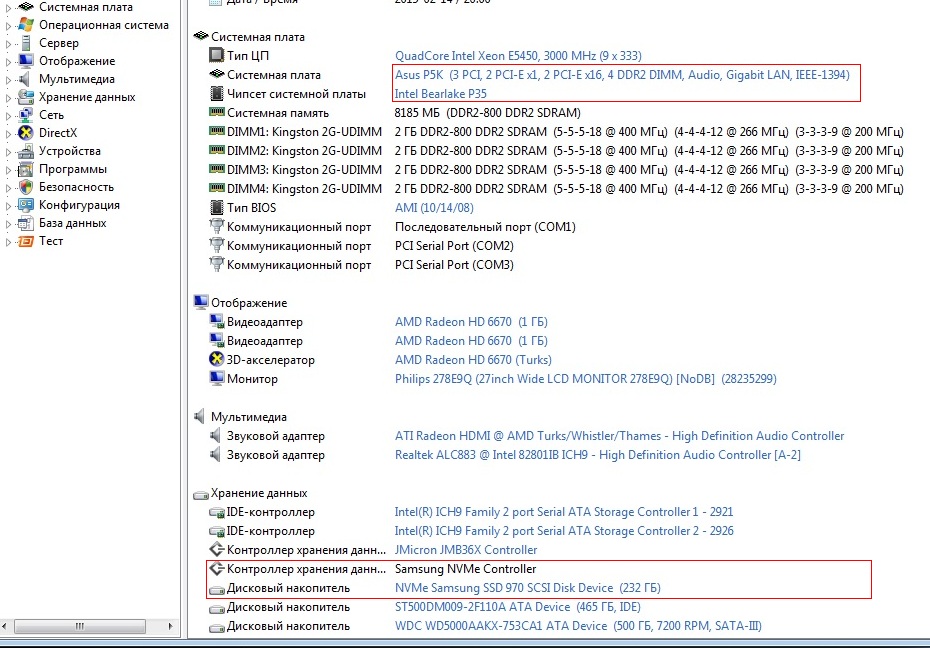Click the Монитор row icon

(216, 379)
